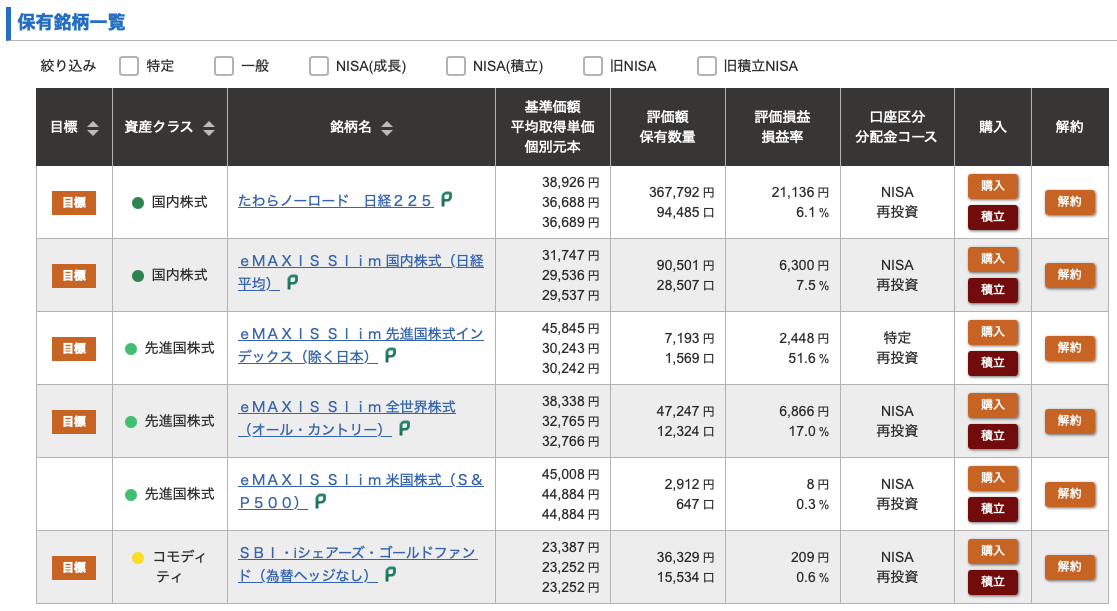The image size is (1117, 611).
Task: Sort the table by 目標 column arrows
Action: click(93, 128)
